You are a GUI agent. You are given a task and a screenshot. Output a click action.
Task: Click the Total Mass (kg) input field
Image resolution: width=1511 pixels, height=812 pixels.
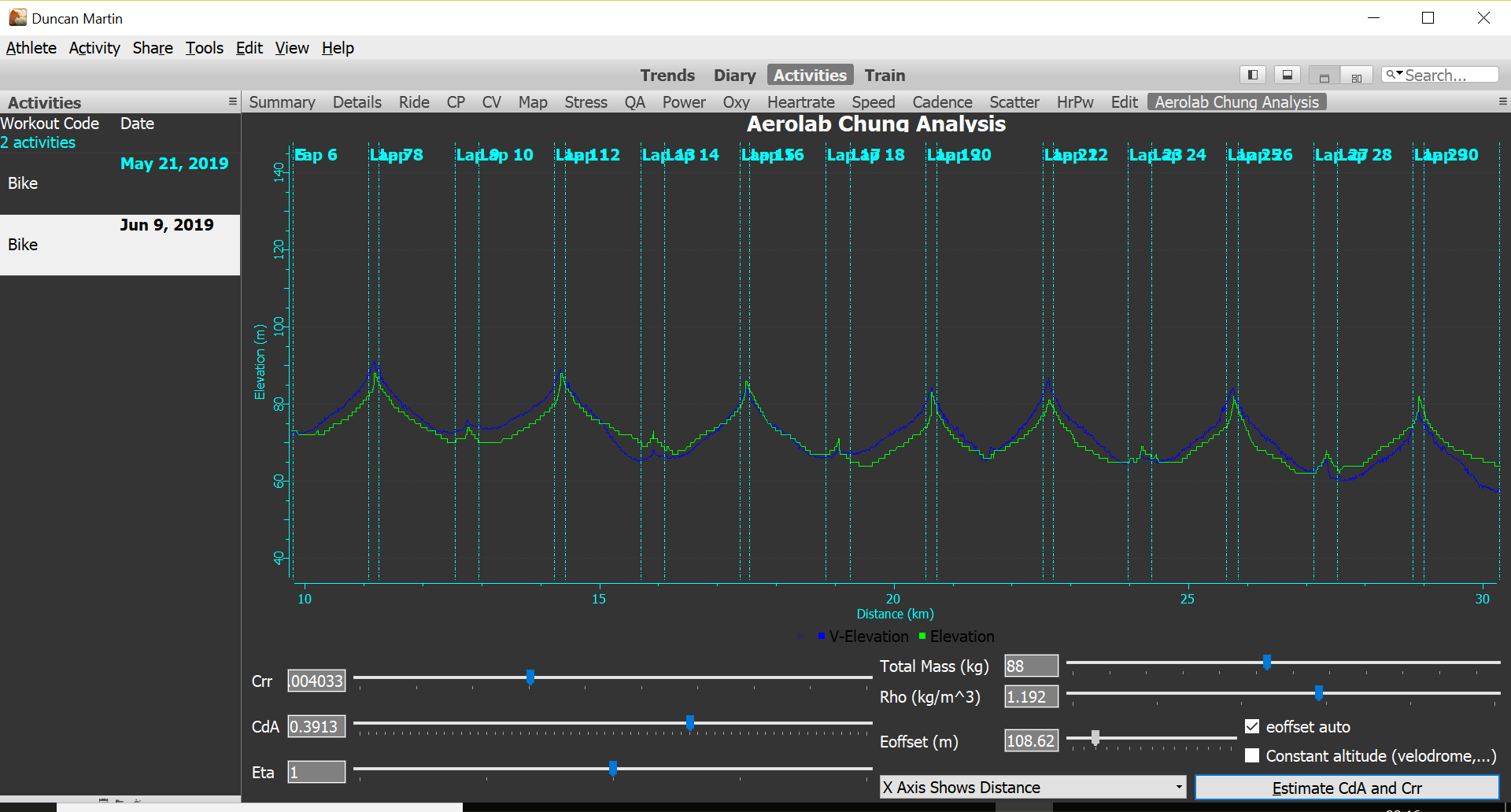(x=1031, y=666)
